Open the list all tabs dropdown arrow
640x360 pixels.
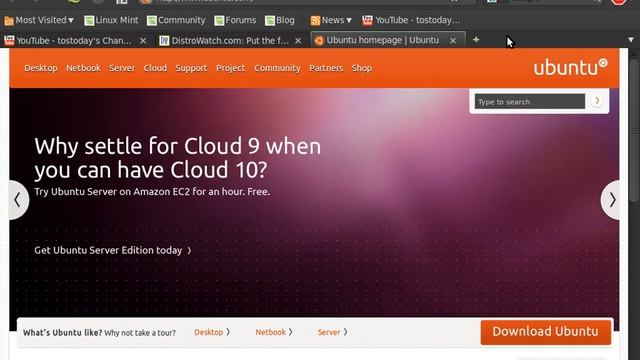(631, 40)
